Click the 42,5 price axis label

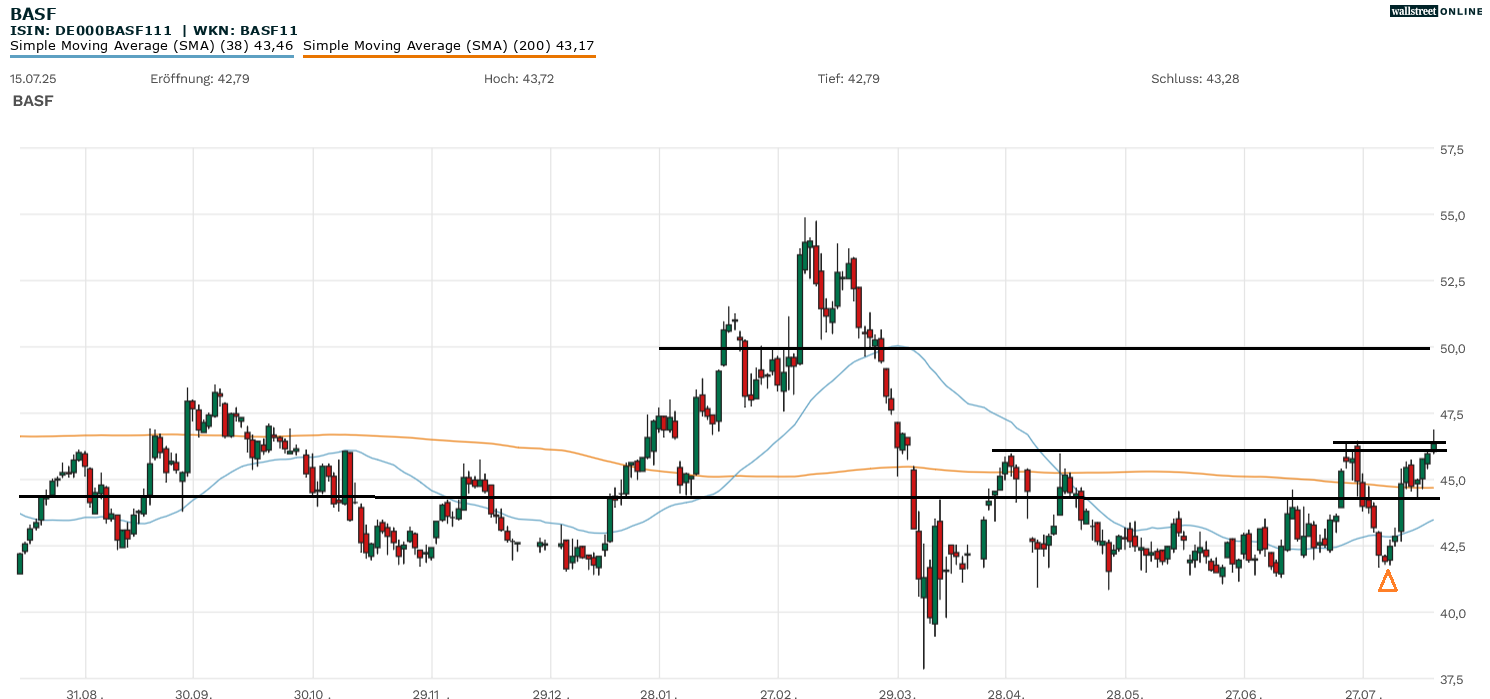[1451, 547]
